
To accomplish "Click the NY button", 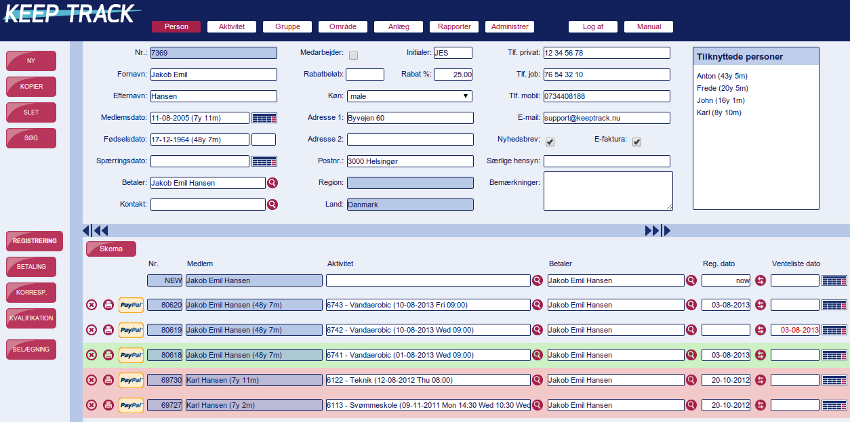I will pos(31,61).
